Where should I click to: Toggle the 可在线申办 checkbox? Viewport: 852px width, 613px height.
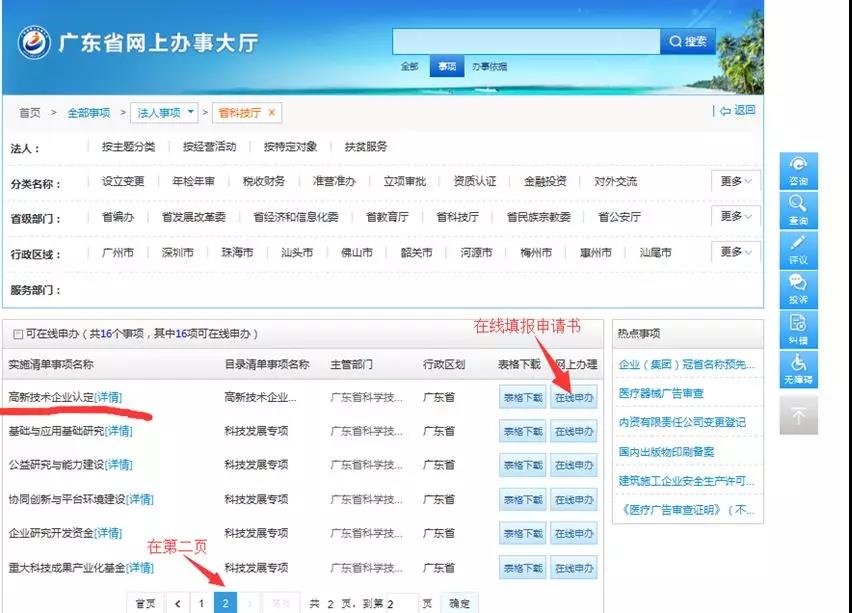coord(17,334)
